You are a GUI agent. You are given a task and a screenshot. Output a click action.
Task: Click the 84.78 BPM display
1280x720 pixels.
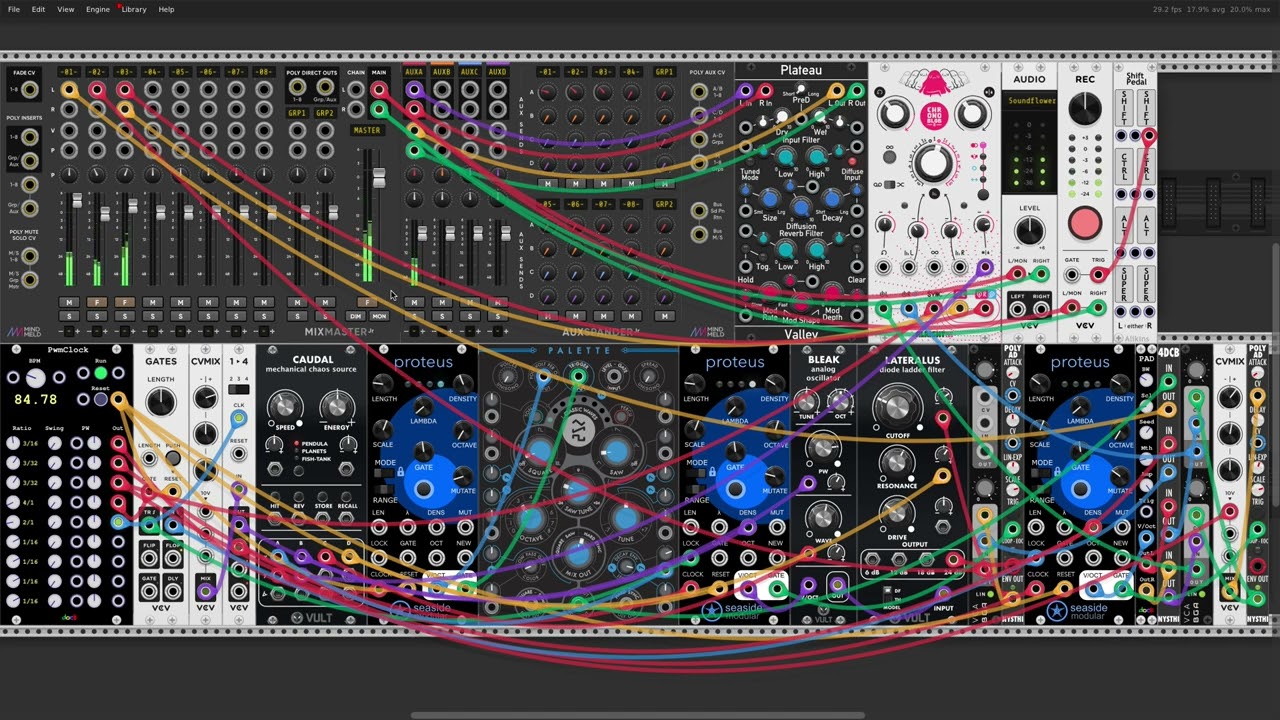(35, 400)
